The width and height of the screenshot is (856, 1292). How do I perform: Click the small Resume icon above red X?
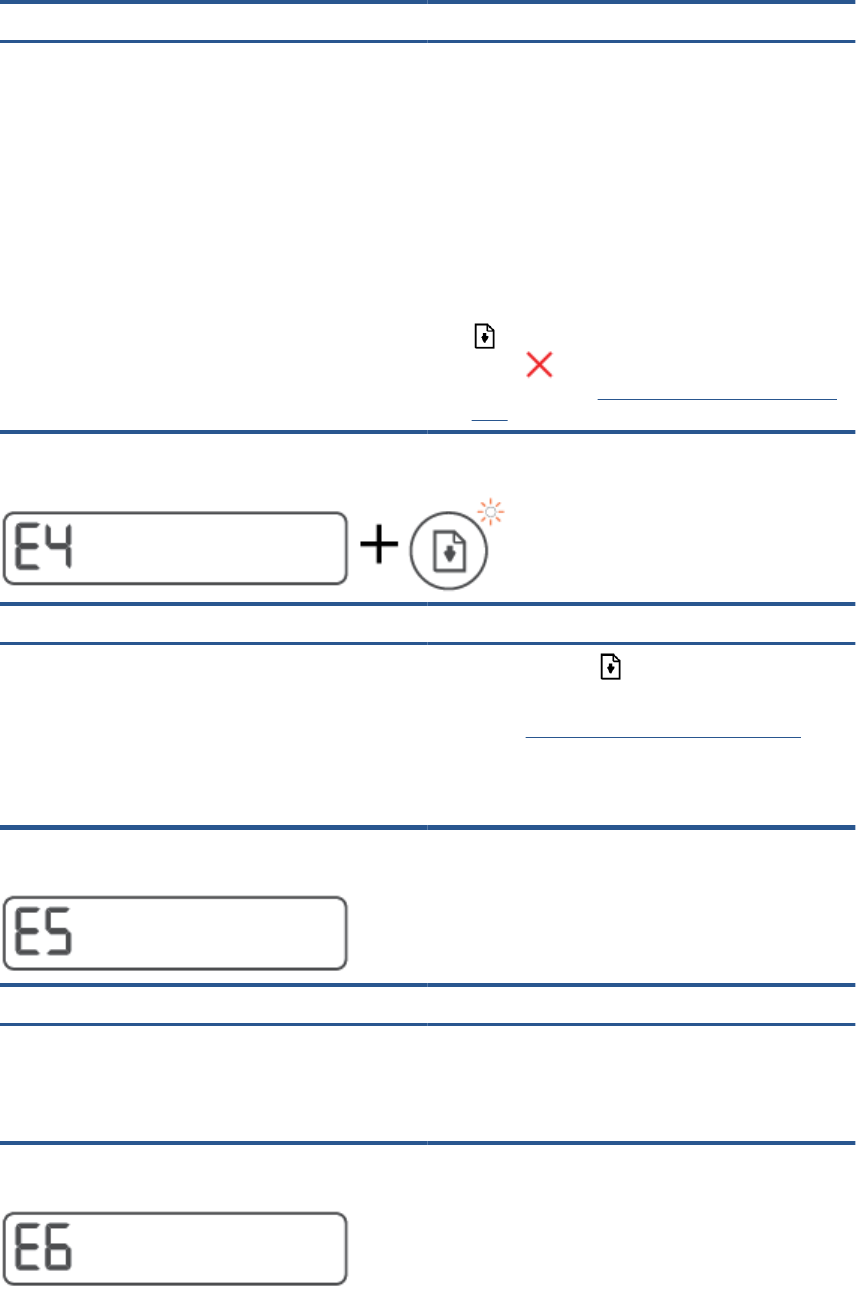point(483,338)
